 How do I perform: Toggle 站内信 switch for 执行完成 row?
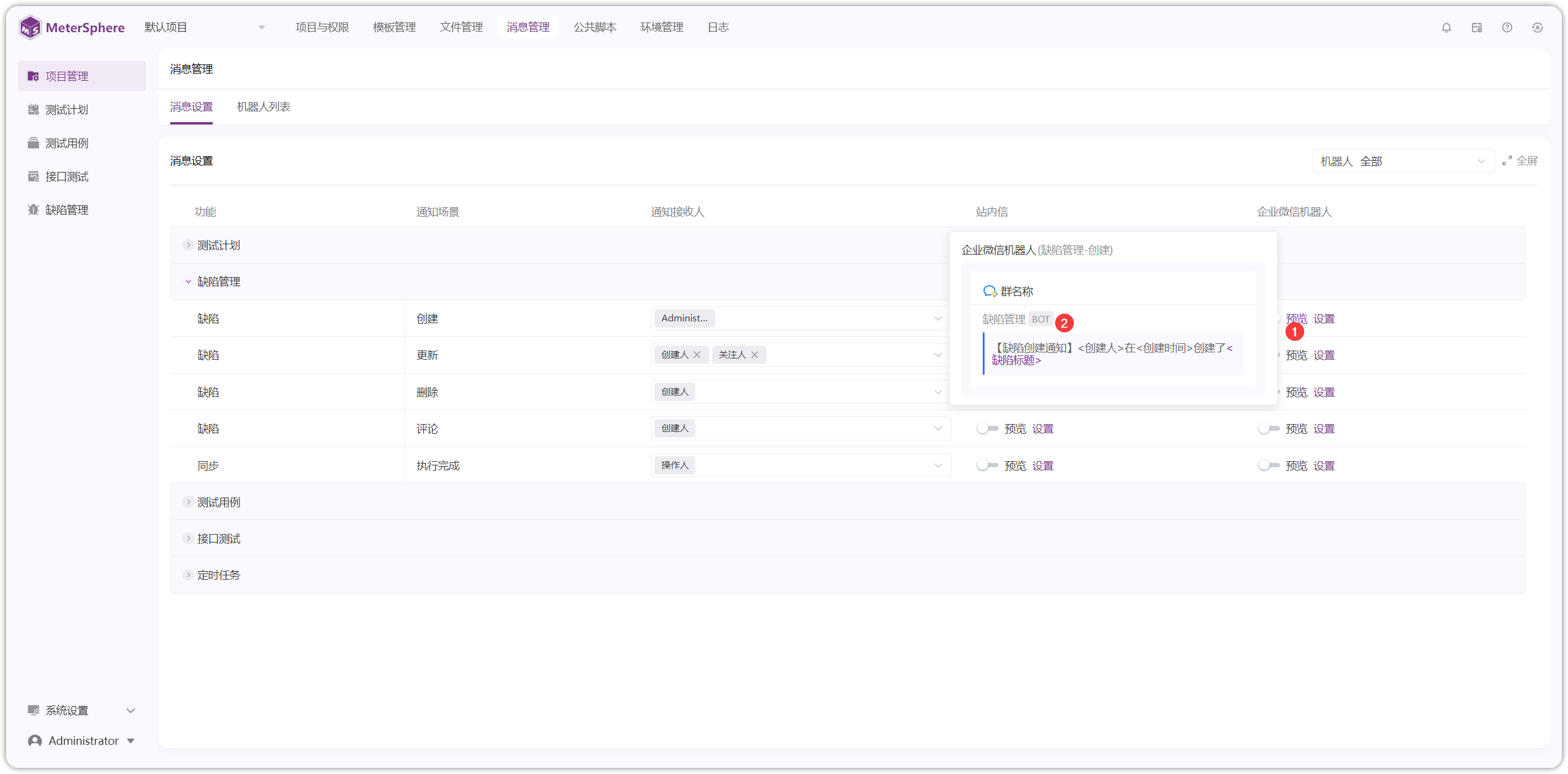[x=987, y=465]
